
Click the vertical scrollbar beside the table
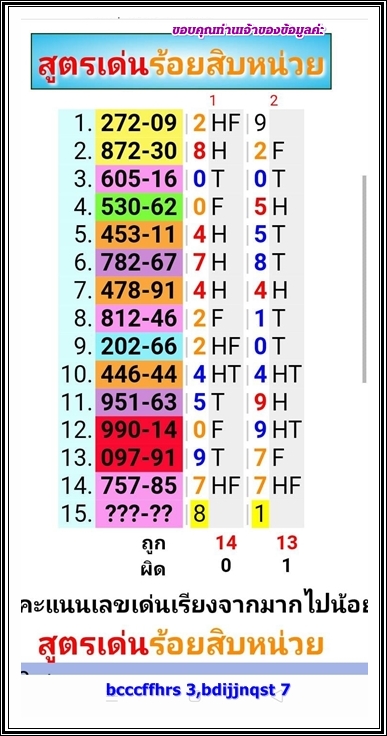364,279
